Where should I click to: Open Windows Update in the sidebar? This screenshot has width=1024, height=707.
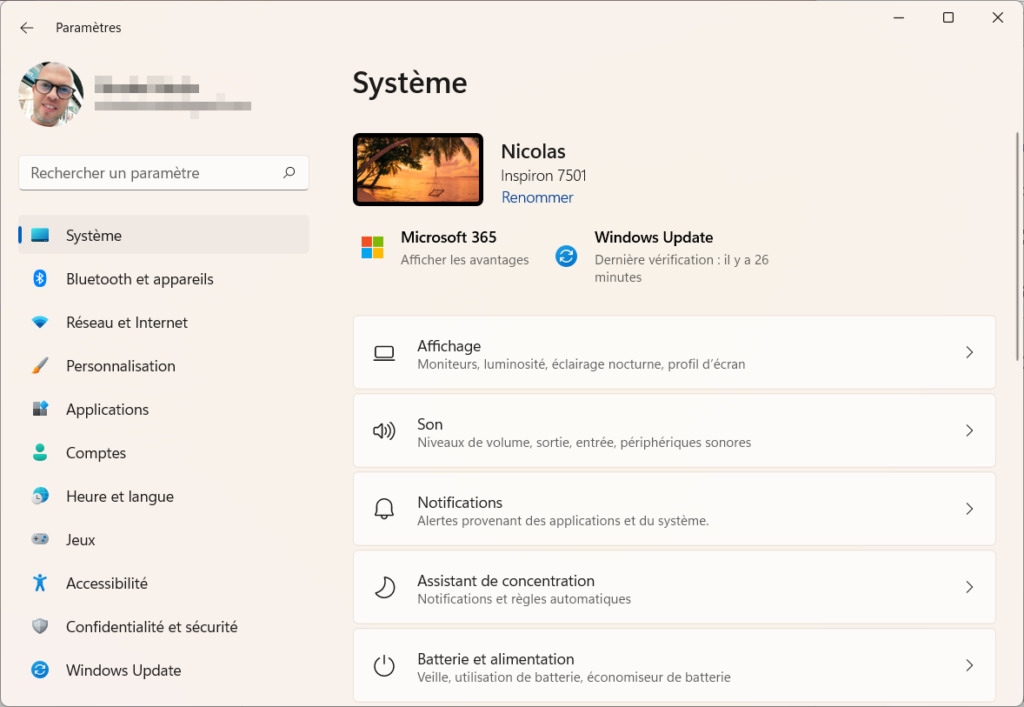[163, 670]
